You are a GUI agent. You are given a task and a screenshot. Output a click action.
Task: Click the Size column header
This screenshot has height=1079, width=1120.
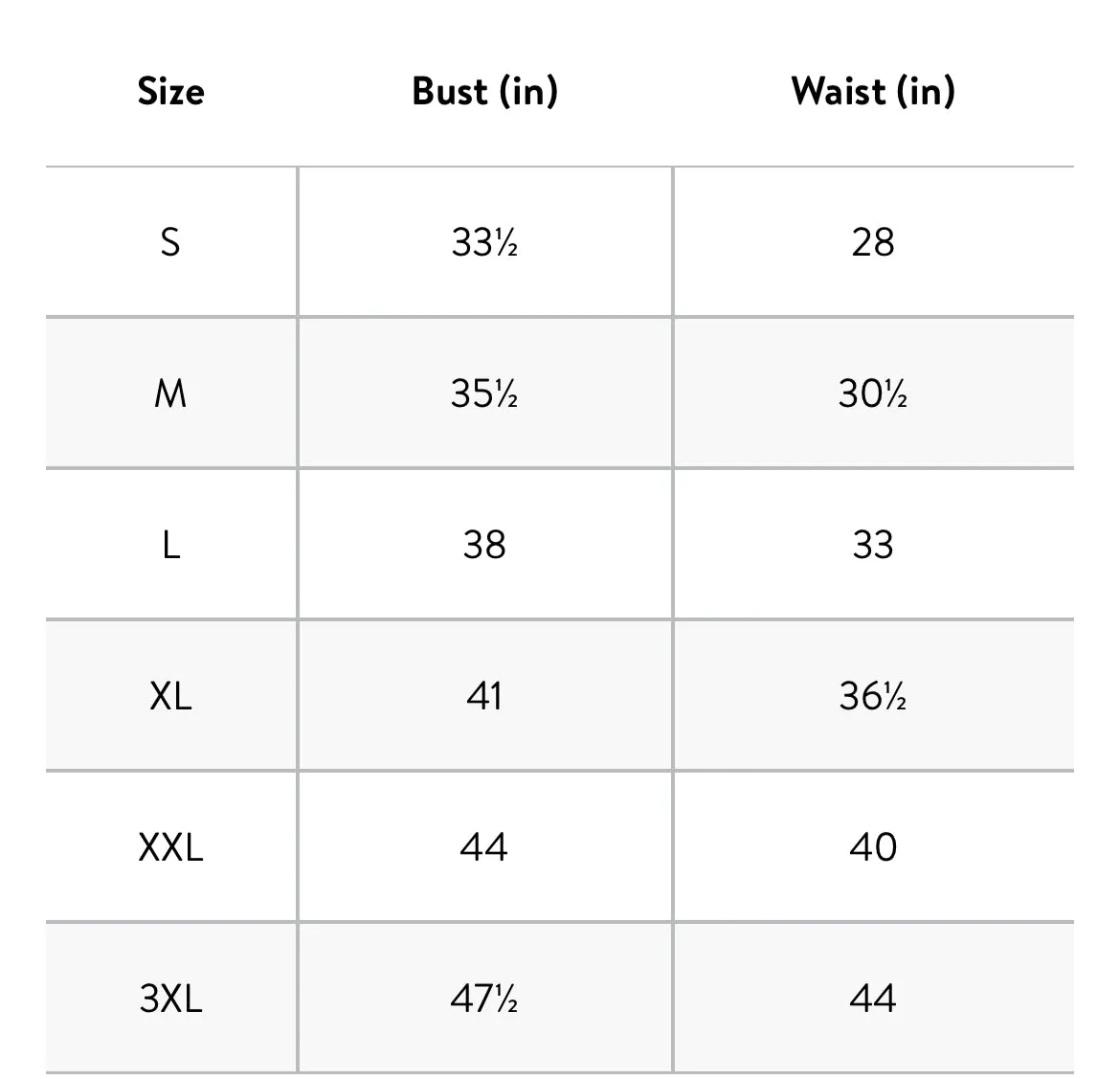pos(170,92)
